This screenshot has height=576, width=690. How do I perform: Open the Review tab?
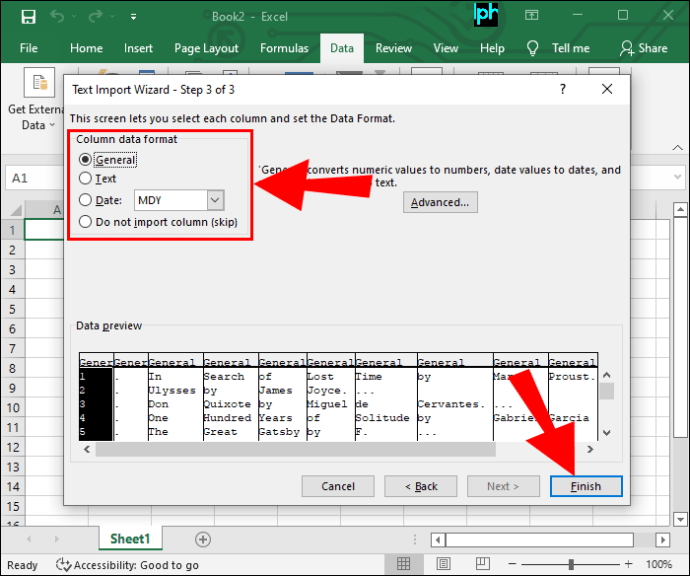393,48
